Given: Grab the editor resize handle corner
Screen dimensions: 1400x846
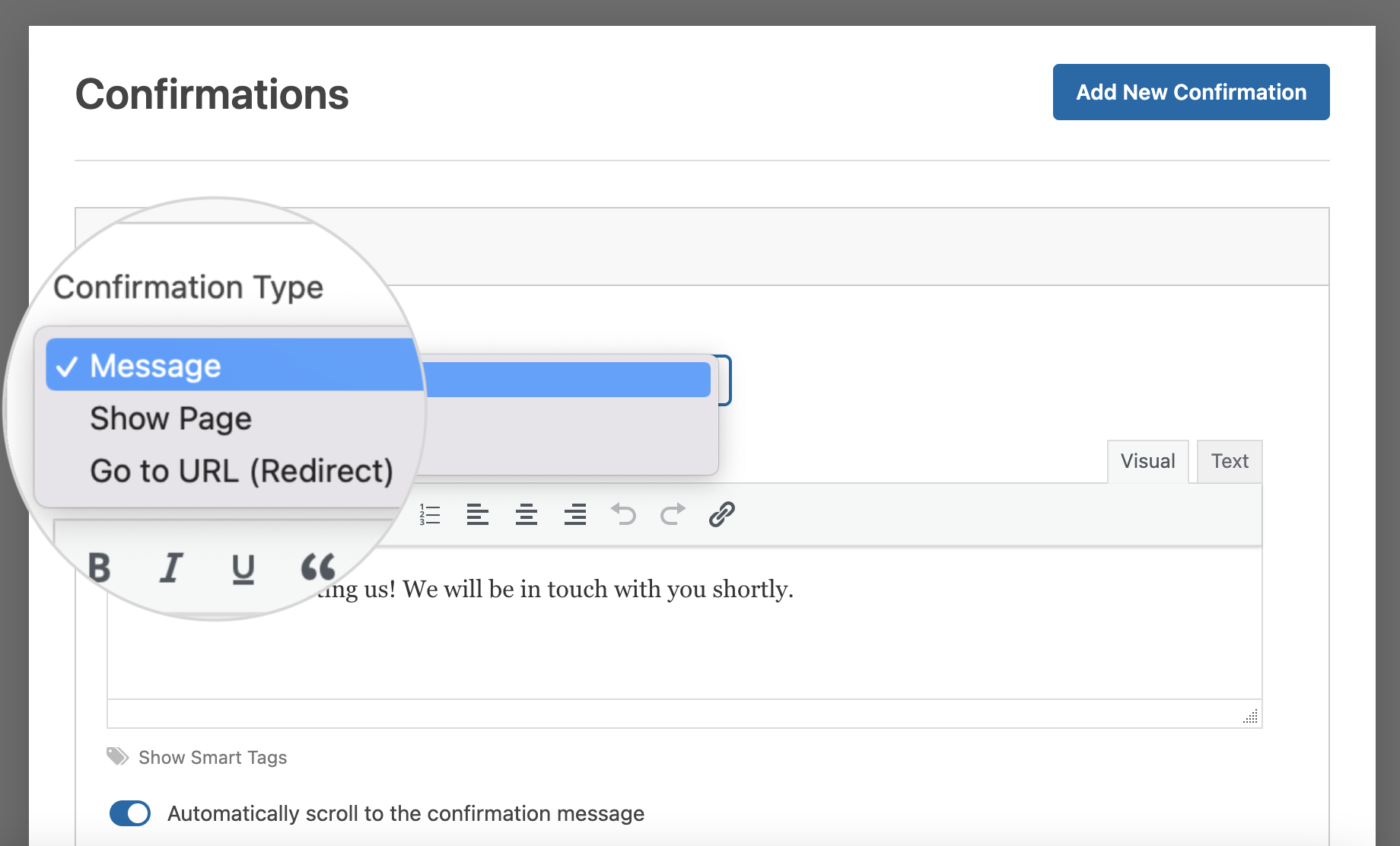Looking at the screenshot, I should [x=1250, y=716].
